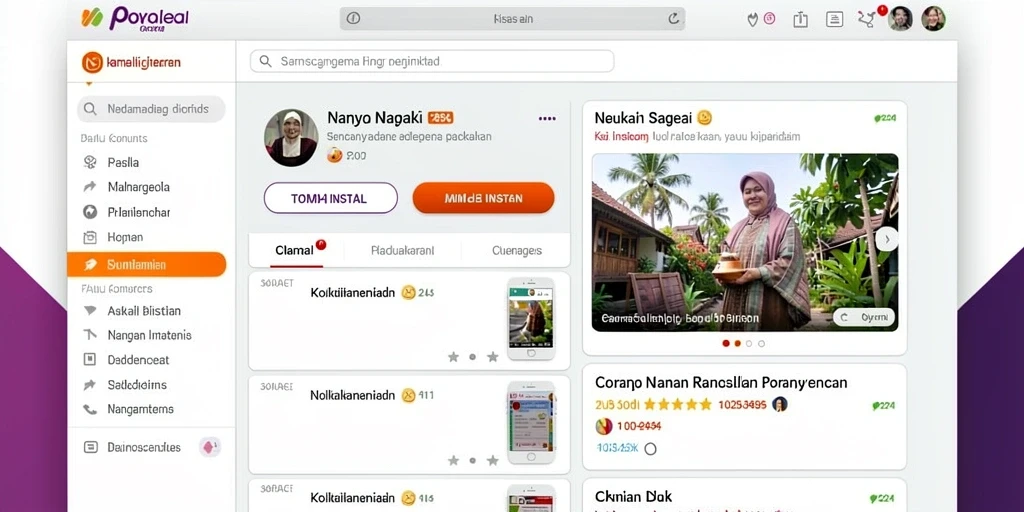Screen dimensions: 1024x512
Task: Click the coin icon under Nanyo Nagaki
Action: pos(334,155)
